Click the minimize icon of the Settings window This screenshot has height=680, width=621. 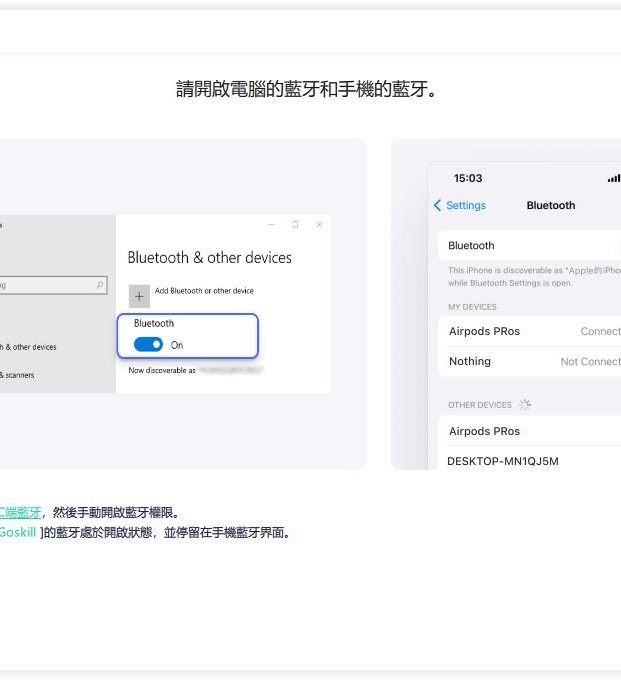(x=270, y=225)
